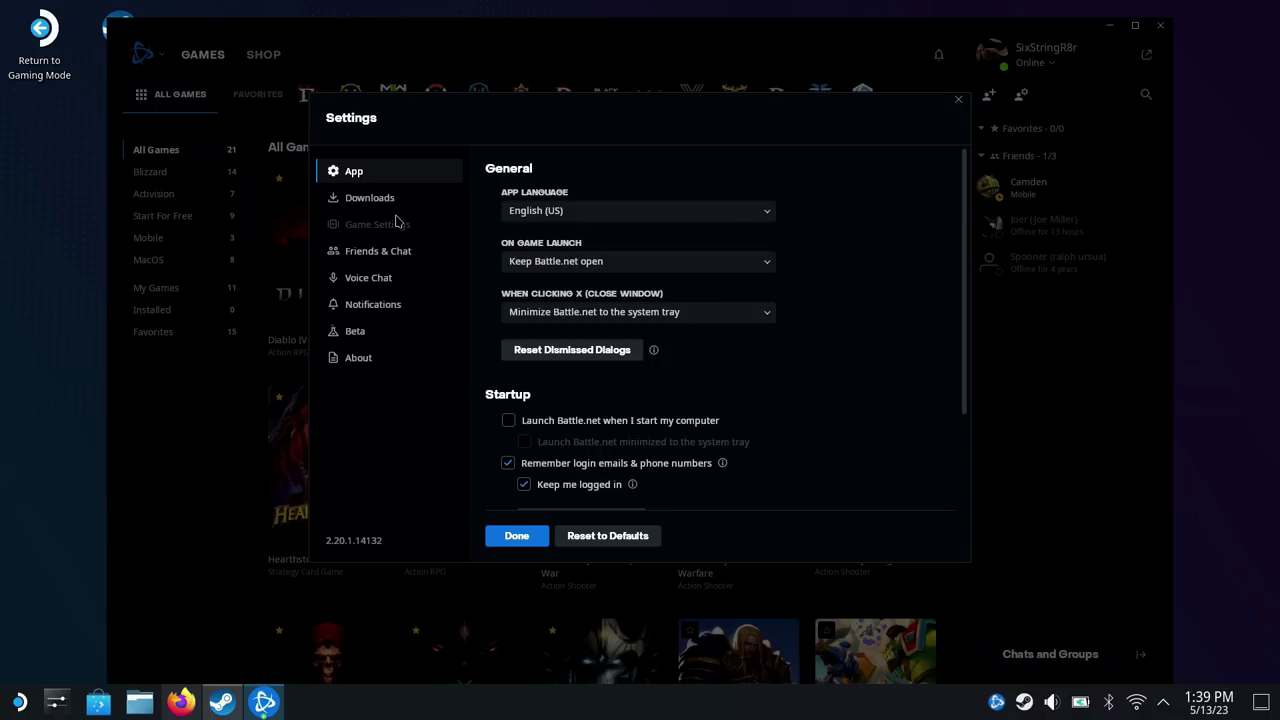Image resolution: width=1280 pixels, height=720 pixels.
Task: Click Reset to Defaults button
Action: 608,536
